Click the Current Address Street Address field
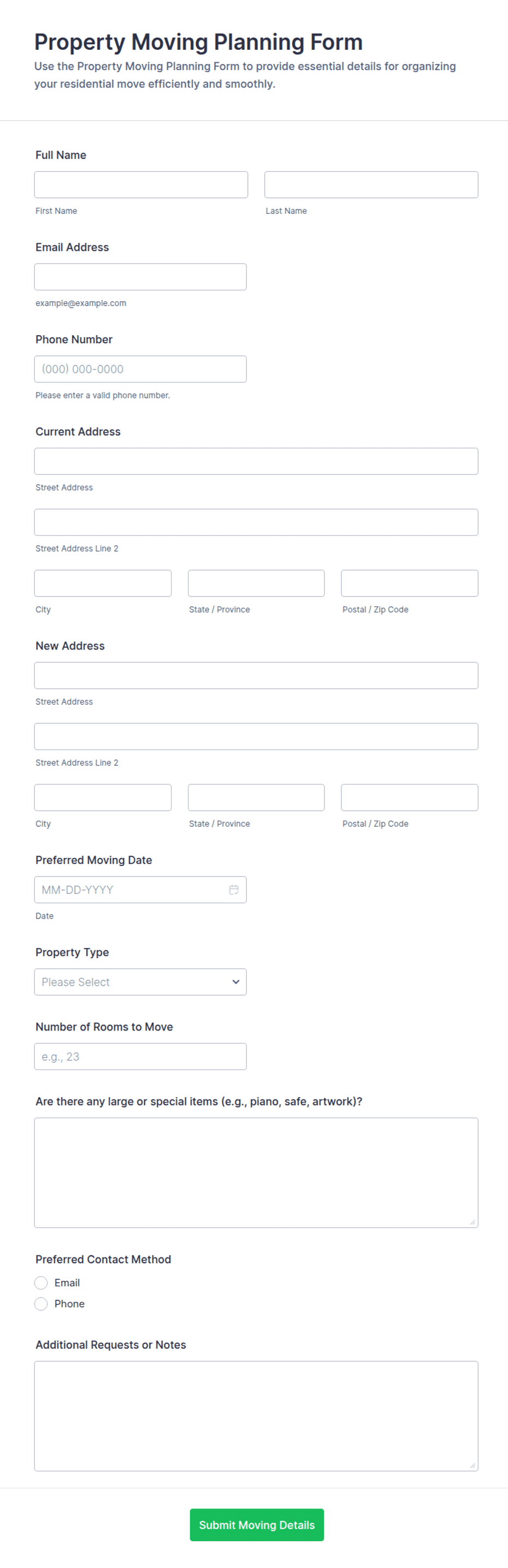 (x=256, y=461)
